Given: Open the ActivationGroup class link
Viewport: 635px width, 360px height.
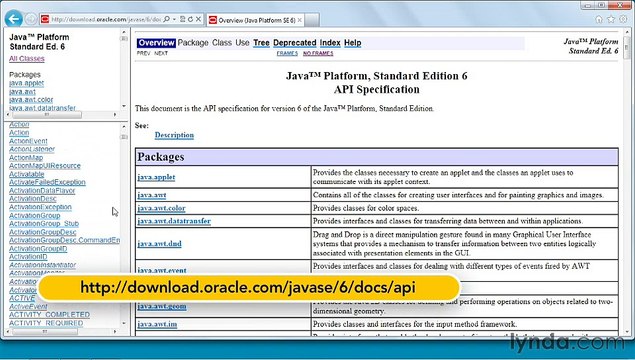Looking at the screenshot, I should tap(34, 215).
